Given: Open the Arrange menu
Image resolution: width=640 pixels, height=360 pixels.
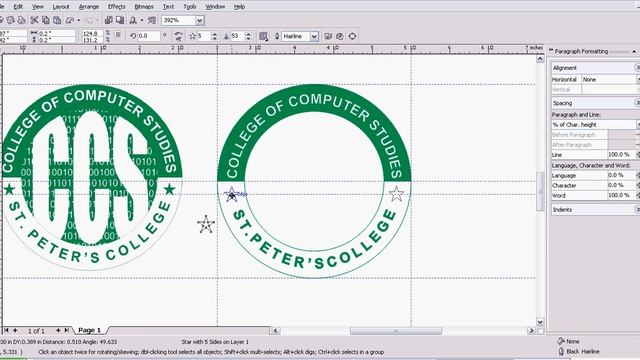Looking at the screenshot, I should point(89,7).
